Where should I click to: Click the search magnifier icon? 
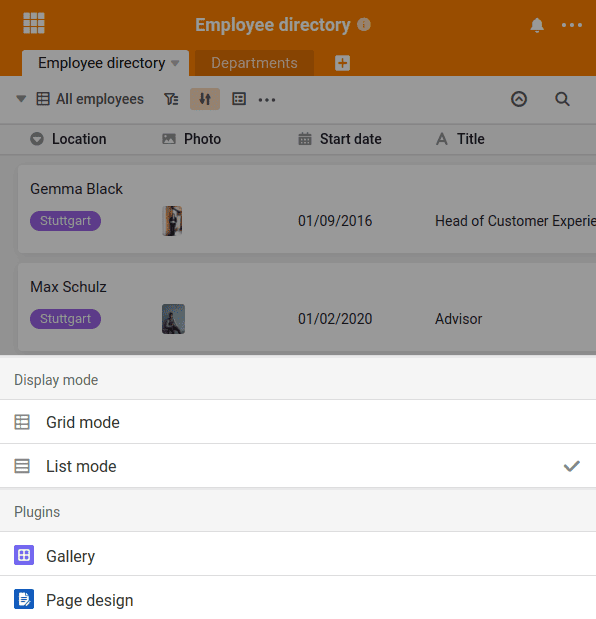point(562,99)
